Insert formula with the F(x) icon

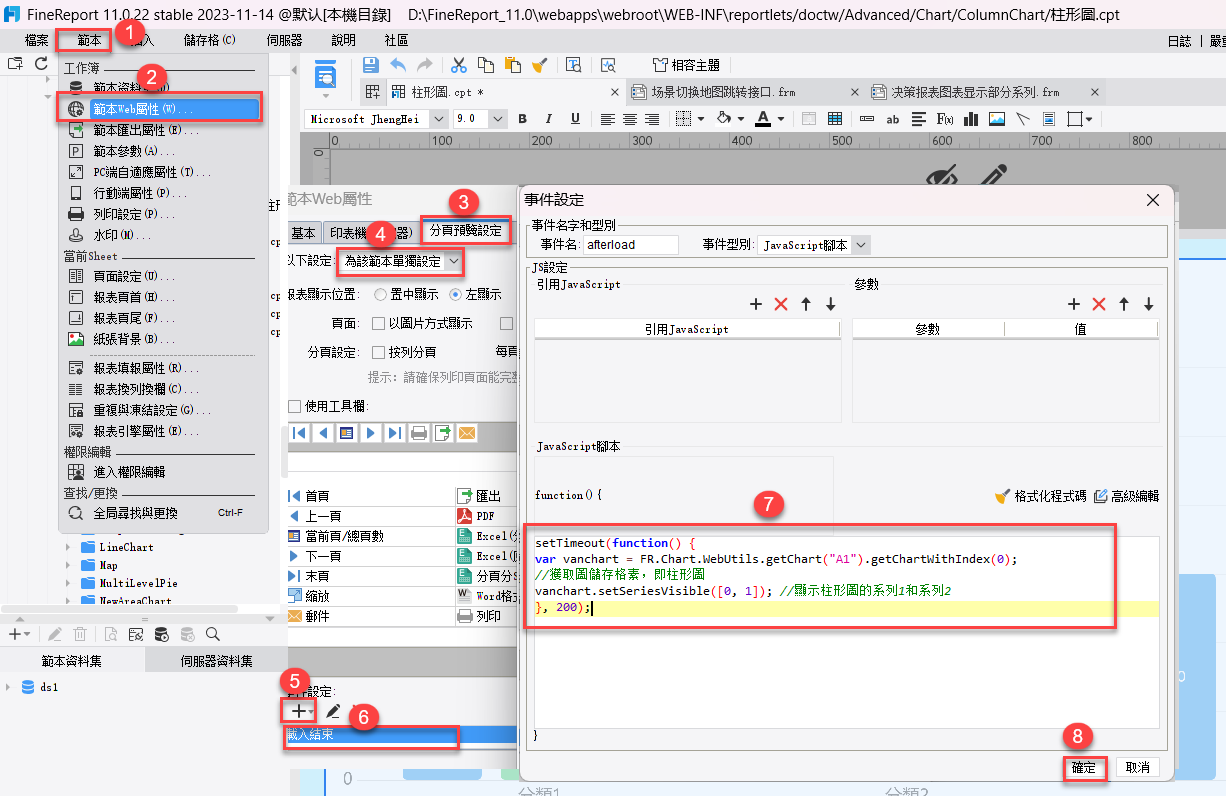(944, 118)
